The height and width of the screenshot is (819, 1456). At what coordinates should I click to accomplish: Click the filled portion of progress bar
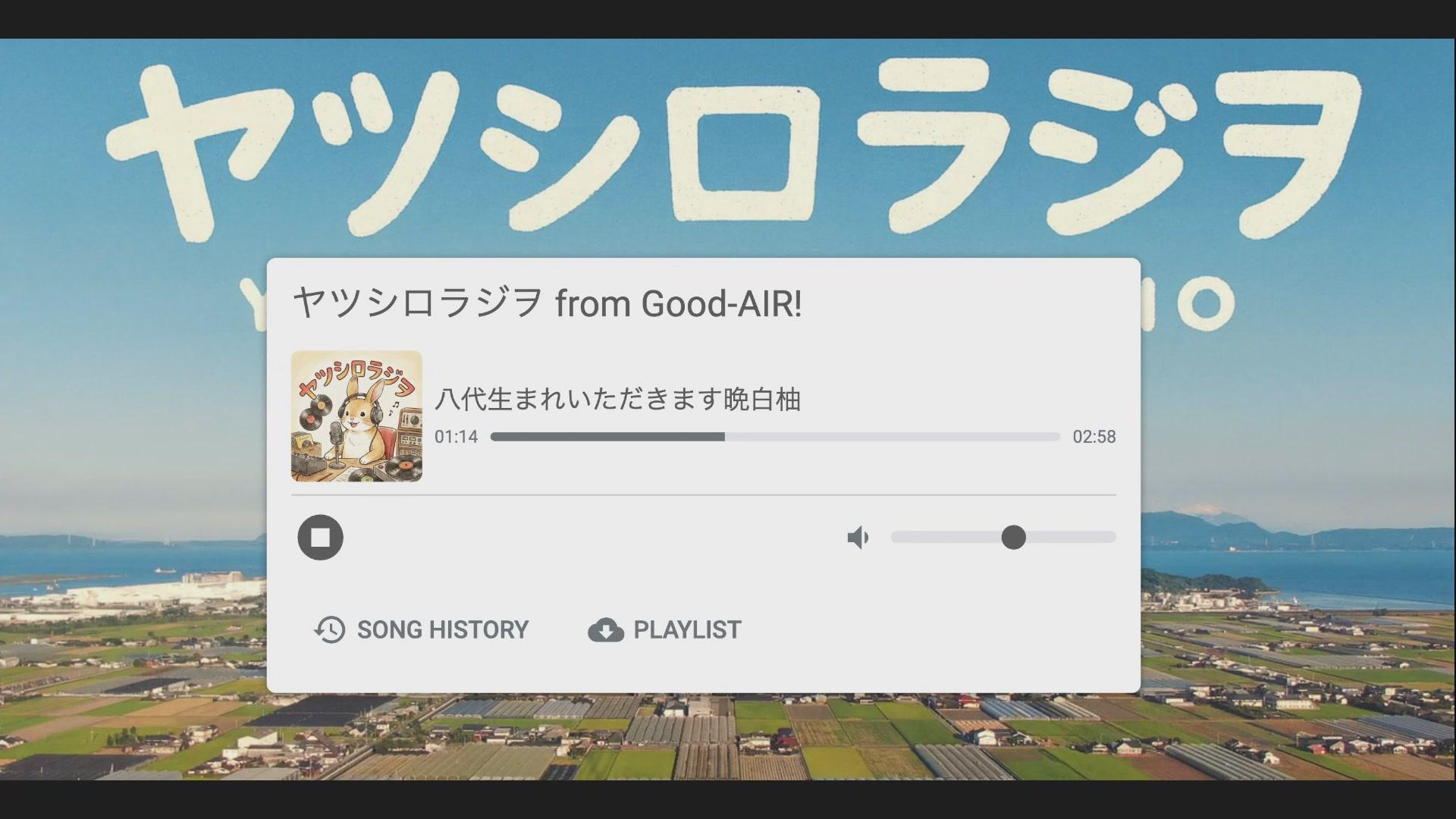(x=607, y=437)
